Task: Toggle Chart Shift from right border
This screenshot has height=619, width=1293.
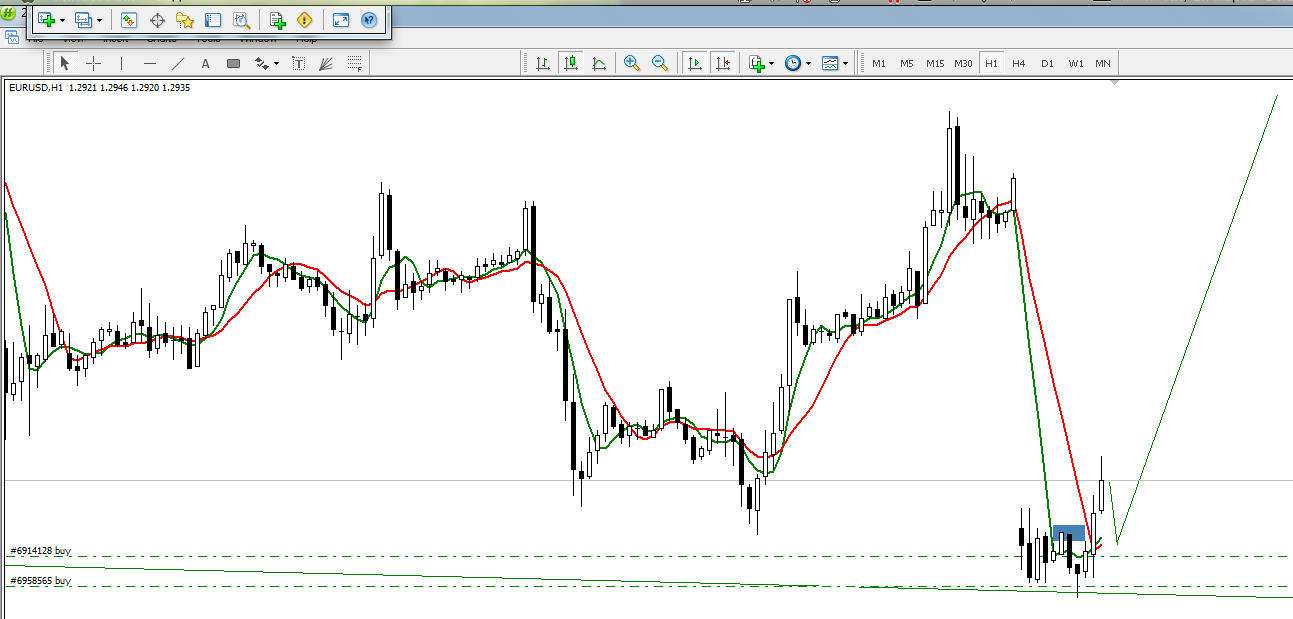Action: coord(723,63)
